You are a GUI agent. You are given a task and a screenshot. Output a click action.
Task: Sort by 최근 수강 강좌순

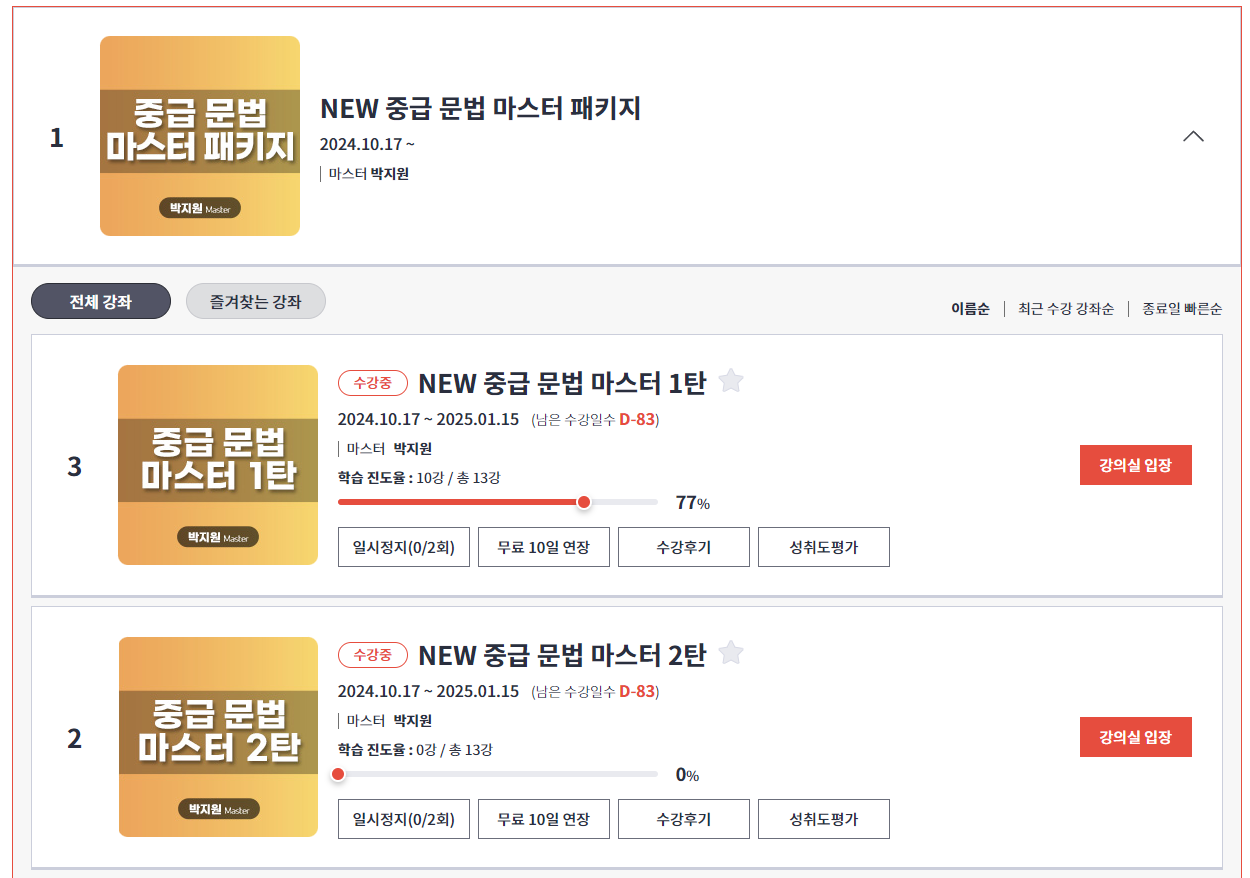tap(1066, 309)
